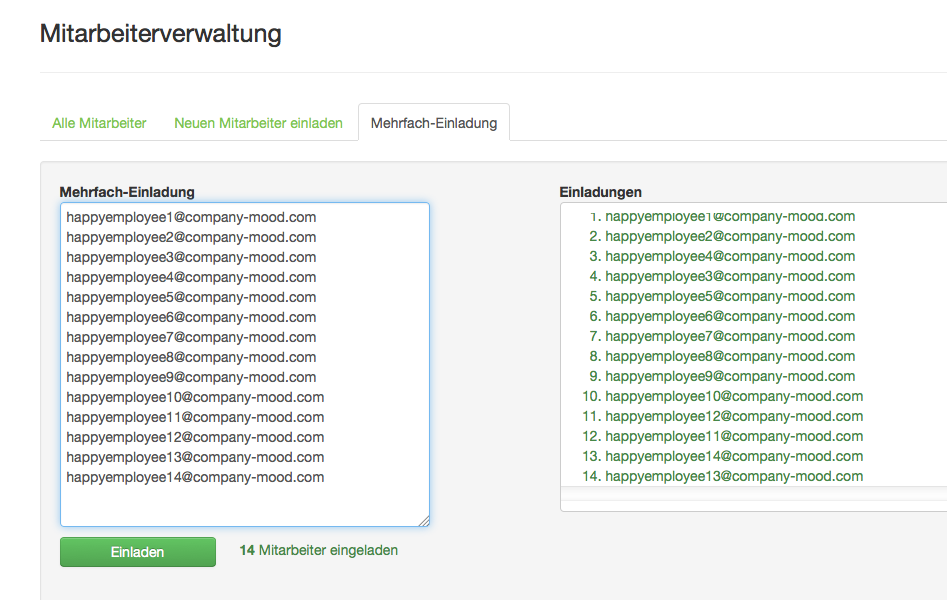Open happyemployee2 in the Einladungen list

730,236
